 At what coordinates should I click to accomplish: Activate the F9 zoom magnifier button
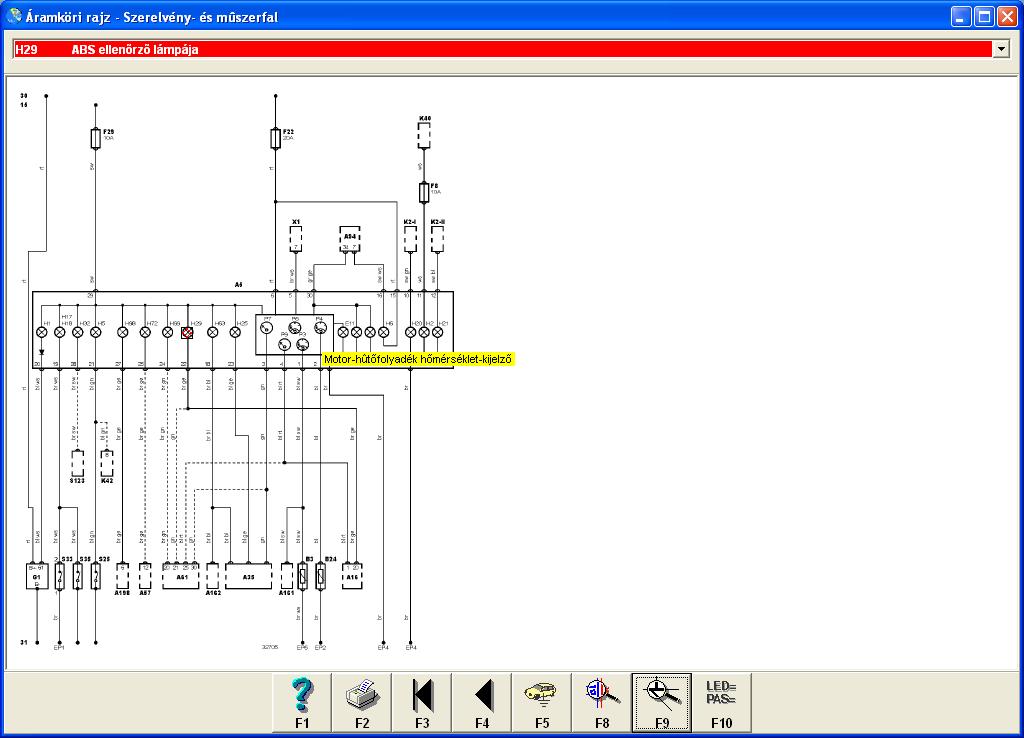point(662,703)
